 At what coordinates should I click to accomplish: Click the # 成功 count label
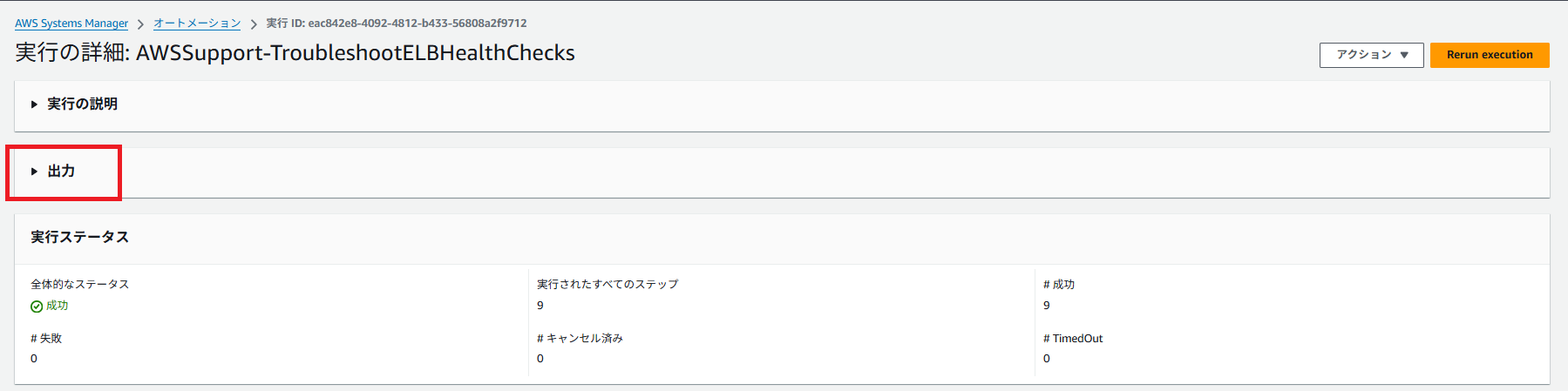tap(1059, 285)
